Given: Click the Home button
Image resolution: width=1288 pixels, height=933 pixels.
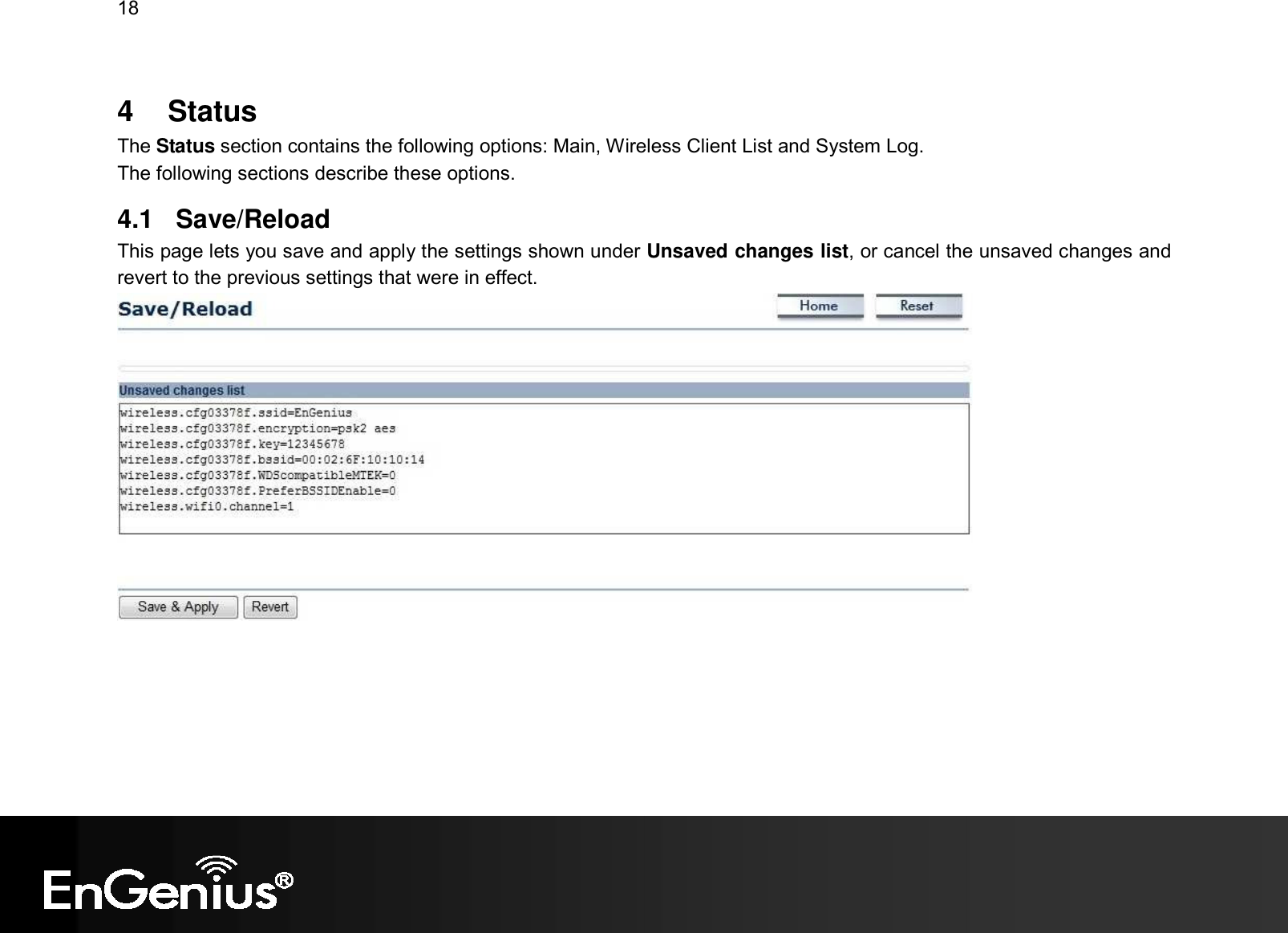Looking at the screenshot, I should (820, 306).
